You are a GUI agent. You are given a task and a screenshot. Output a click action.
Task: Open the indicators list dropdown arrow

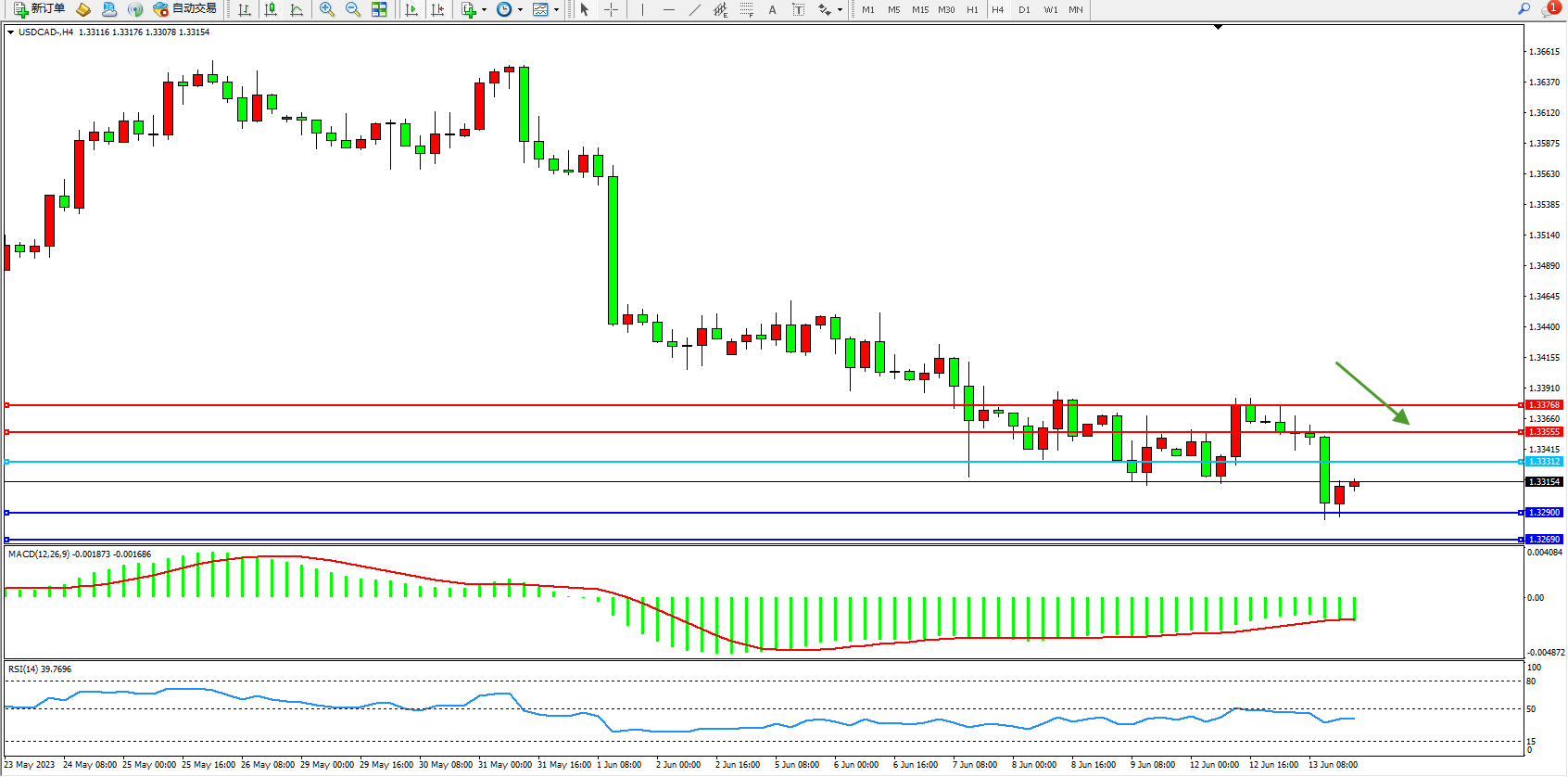484,9
